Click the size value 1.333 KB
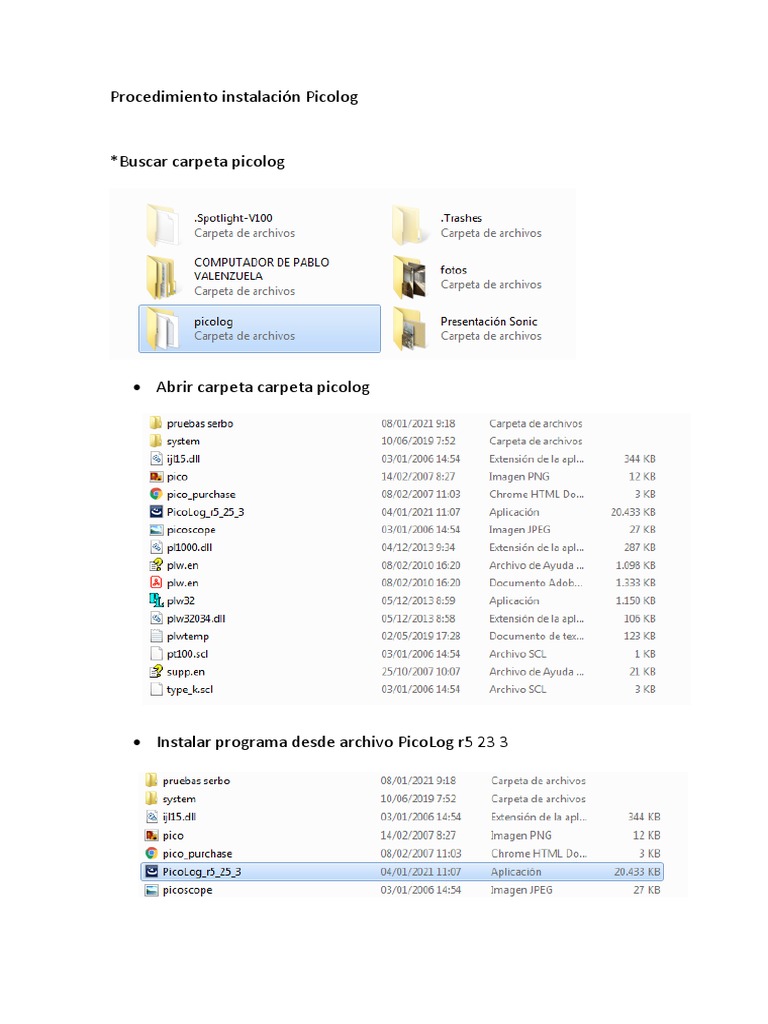The width and height of the screenshot is (768, 1024). click(x=635, y=583)
